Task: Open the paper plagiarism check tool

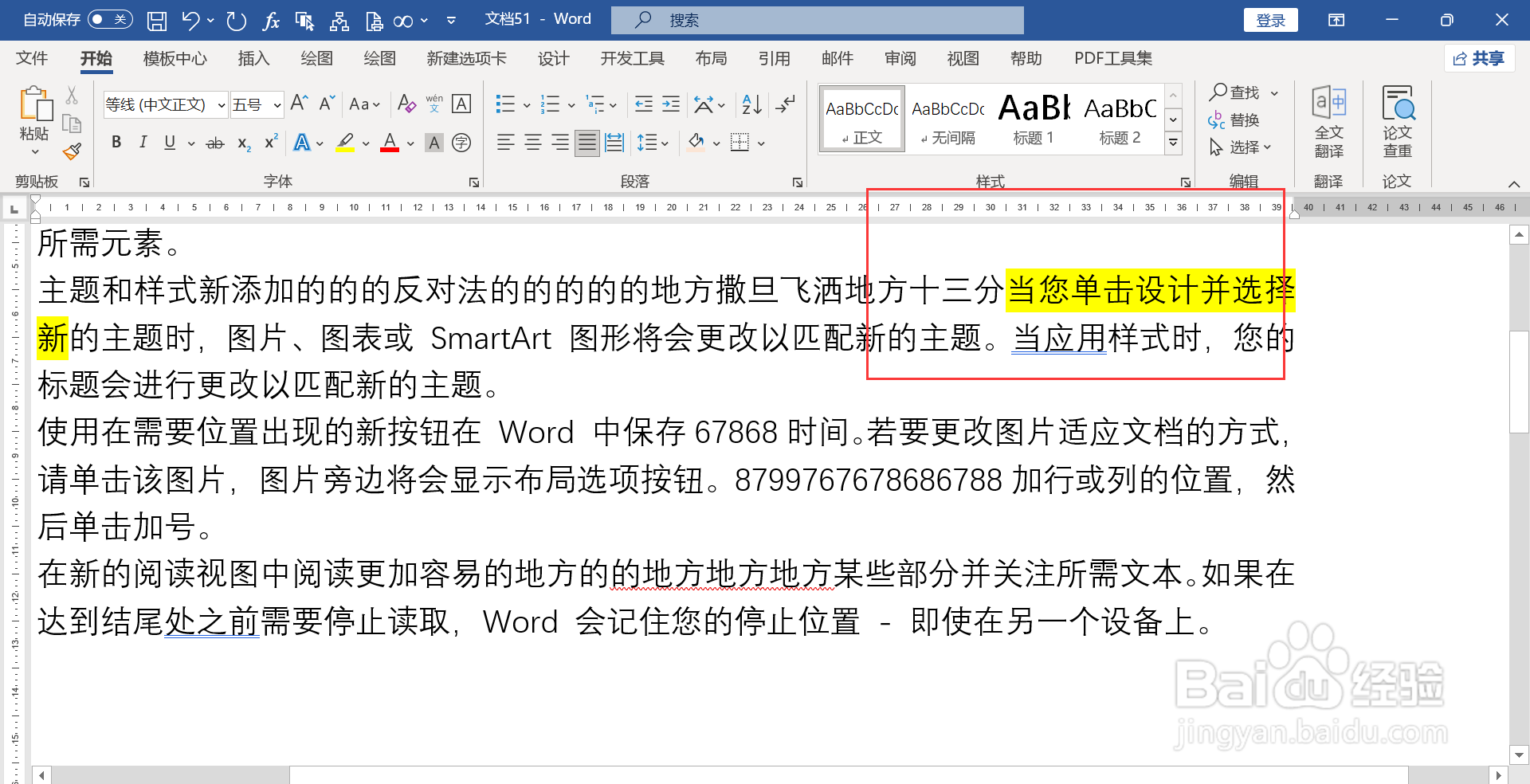Action: (1397, 121)
